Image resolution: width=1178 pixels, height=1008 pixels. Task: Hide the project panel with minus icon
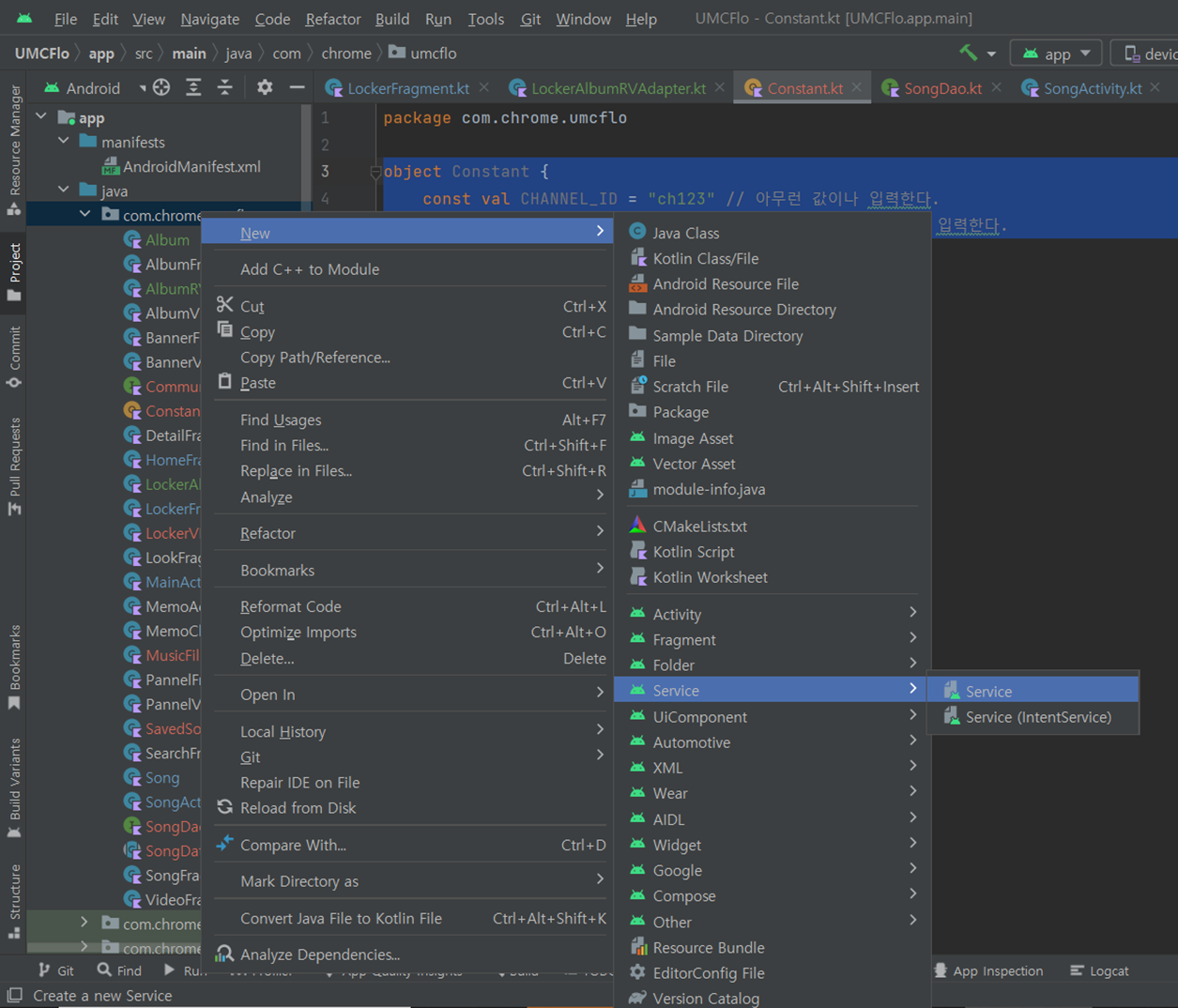coord(297,87)
